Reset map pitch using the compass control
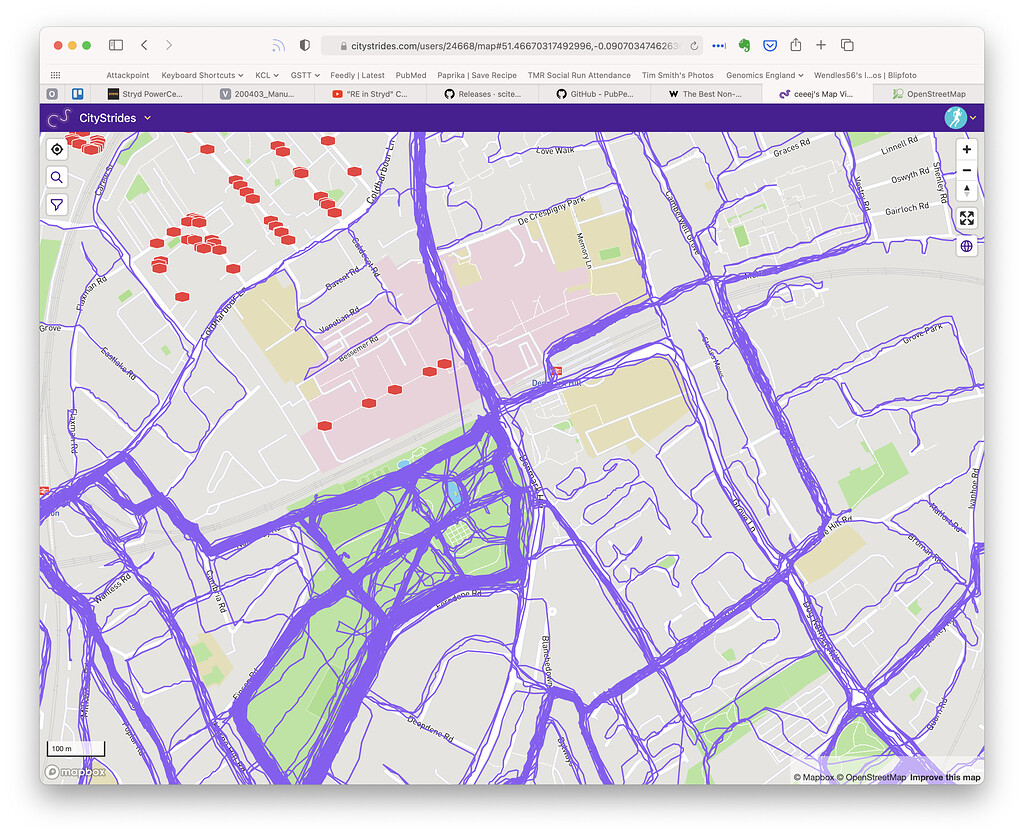Screen dimensions: 1024x836 click(966, 191)
